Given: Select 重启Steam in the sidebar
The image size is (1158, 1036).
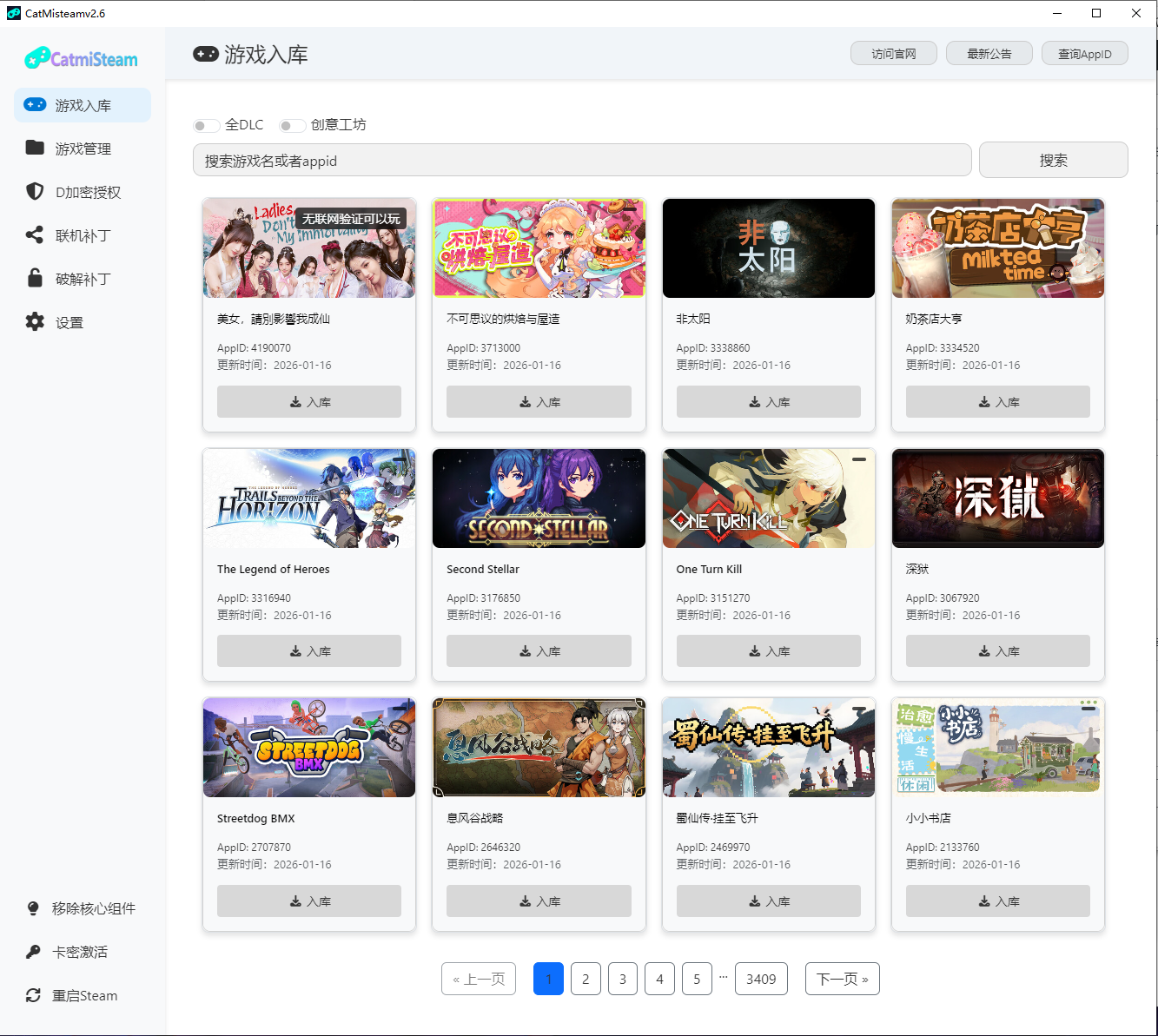Looking at the screenshot, I should [x=83, y=995].
